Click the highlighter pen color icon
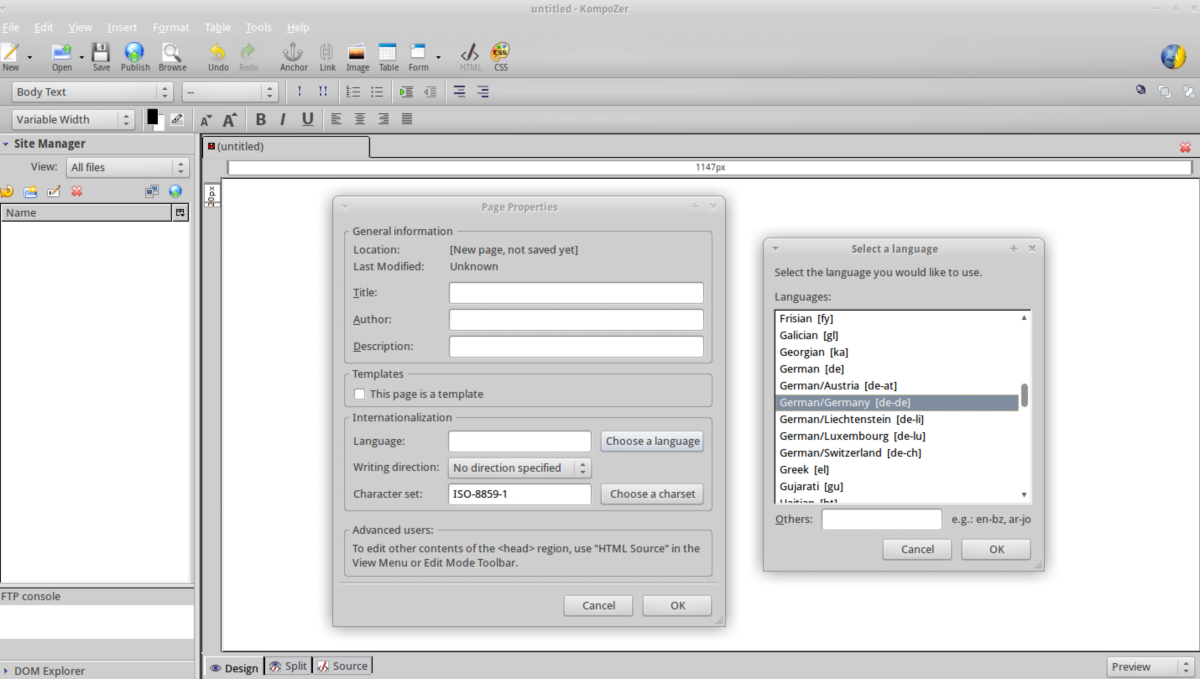 177,119
